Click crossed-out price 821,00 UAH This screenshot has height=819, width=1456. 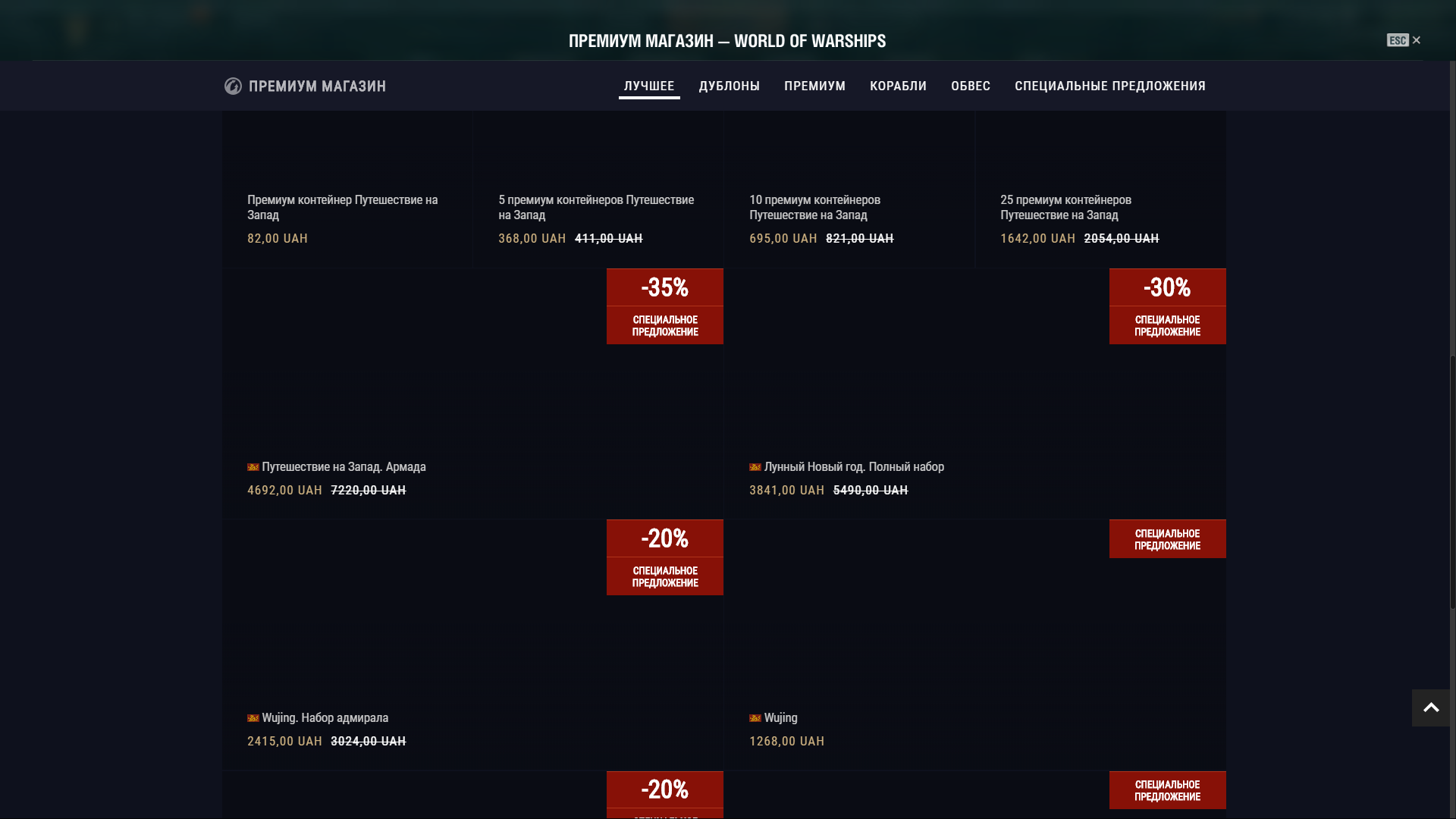point(860,238)
